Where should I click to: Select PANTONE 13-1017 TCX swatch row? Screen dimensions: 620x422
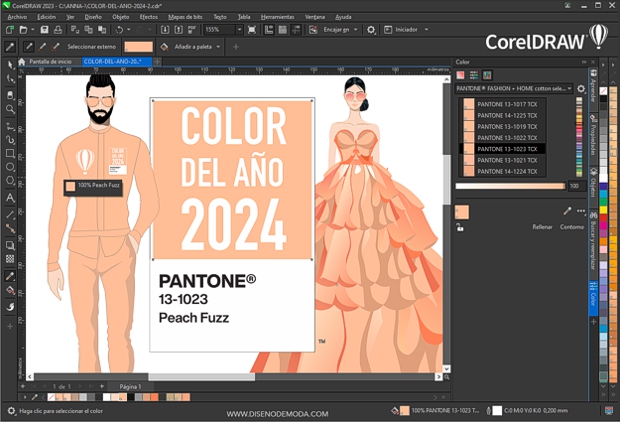tap(503, 104)
